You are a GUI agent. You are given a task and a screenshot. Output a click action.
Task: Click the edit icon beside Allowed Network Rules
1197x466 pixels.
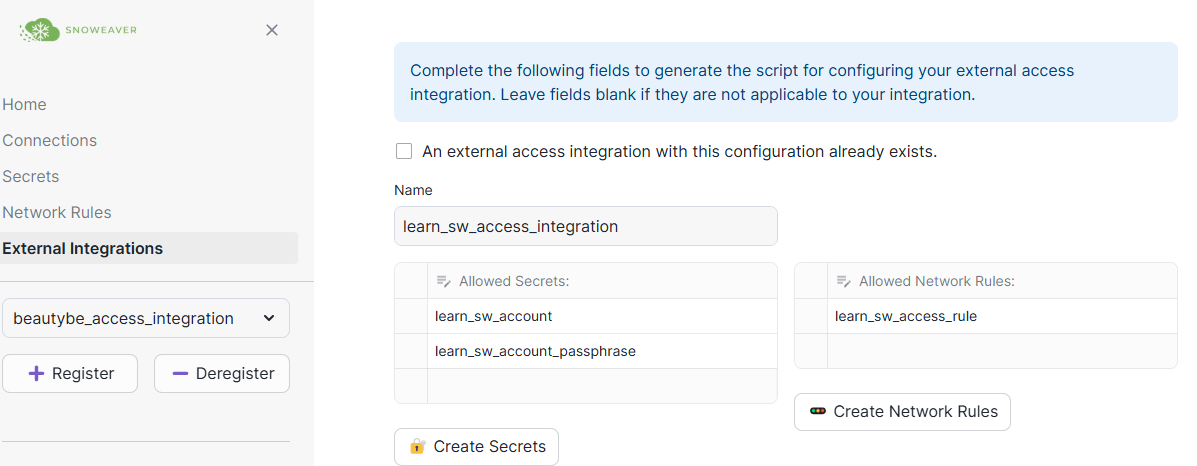pyautogui.click(x=844, y=281)
